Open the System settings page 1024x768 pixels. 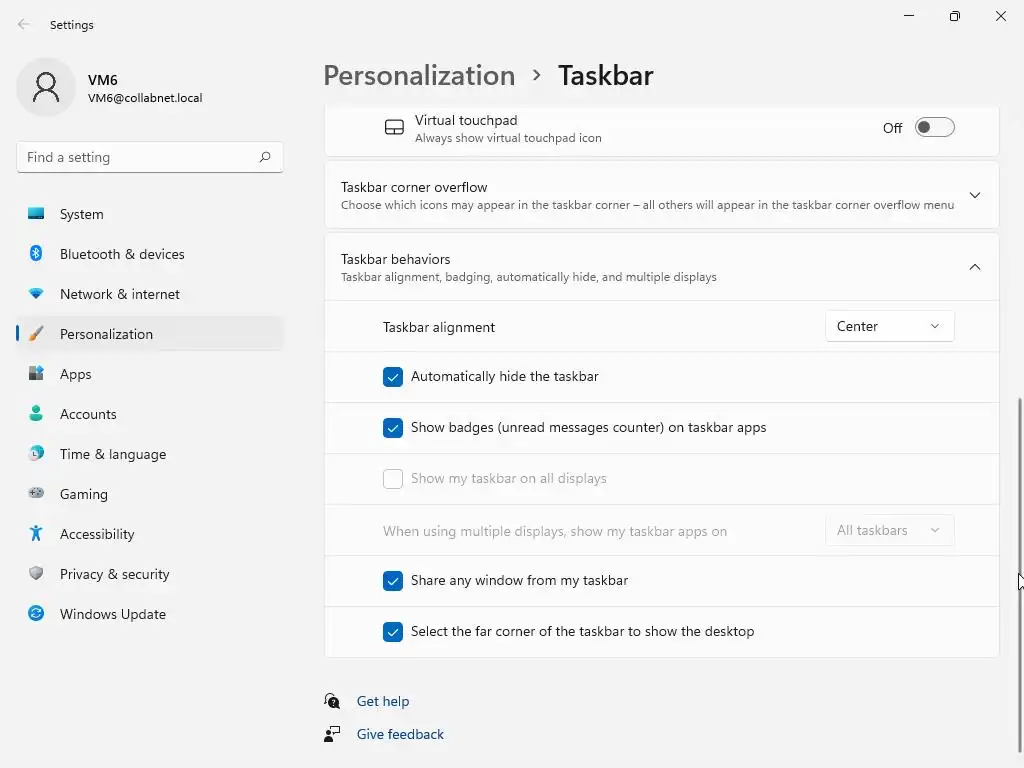pos(82,214)
